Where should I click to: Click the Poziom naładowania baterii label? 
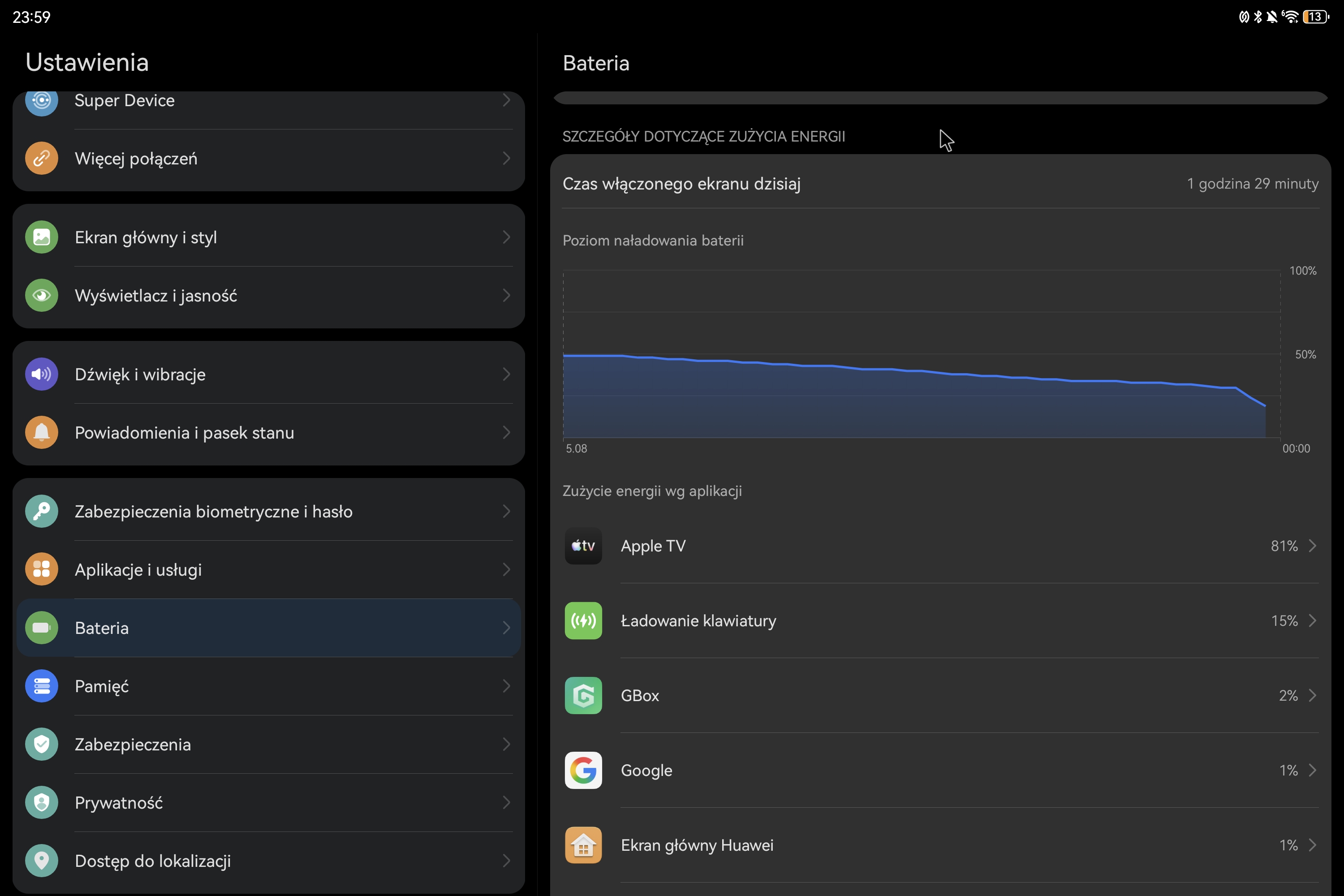[x=653, y=241]
